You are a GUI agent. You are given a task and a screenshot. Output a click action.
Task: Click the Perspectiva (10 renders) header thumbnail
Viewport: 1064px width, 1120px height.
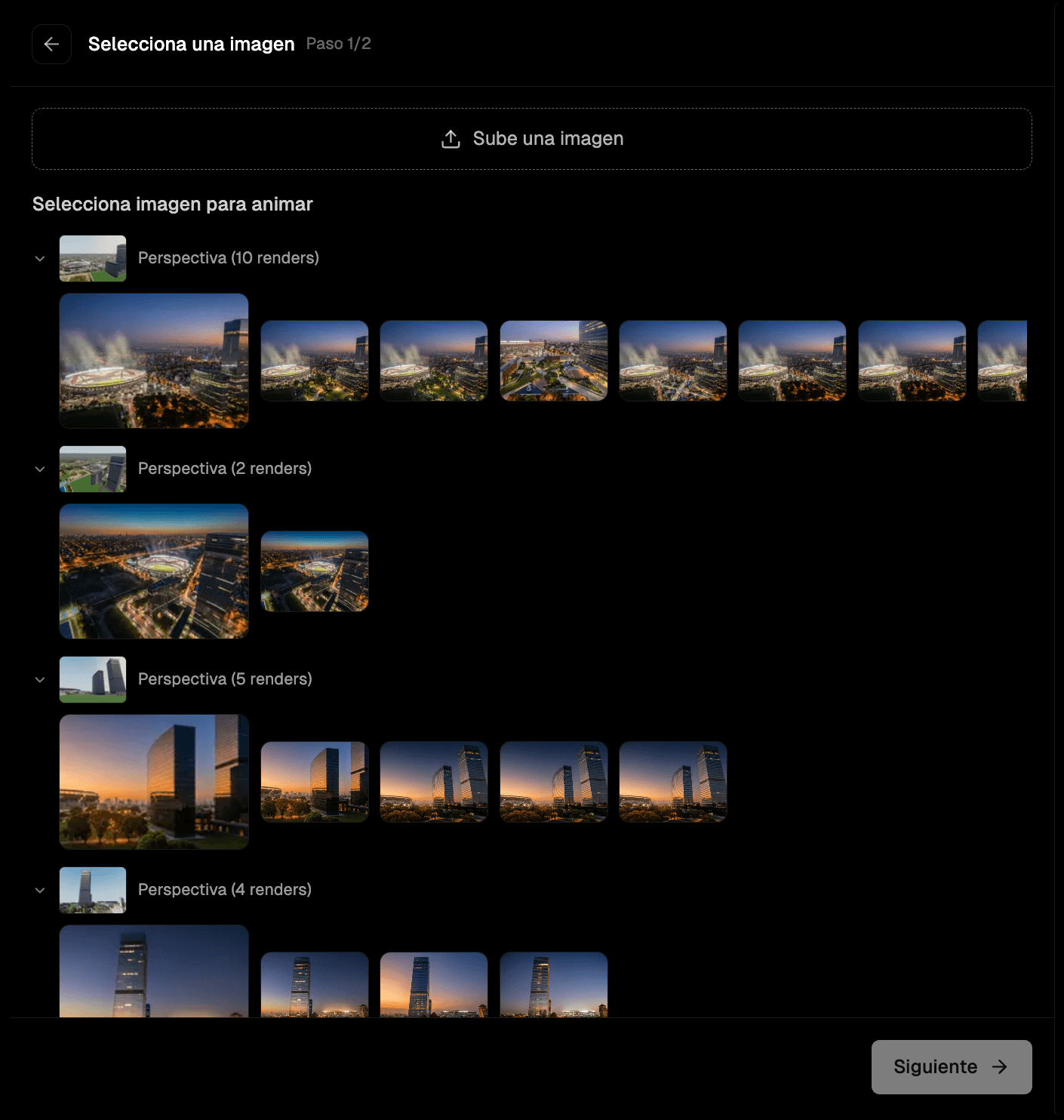93,258
